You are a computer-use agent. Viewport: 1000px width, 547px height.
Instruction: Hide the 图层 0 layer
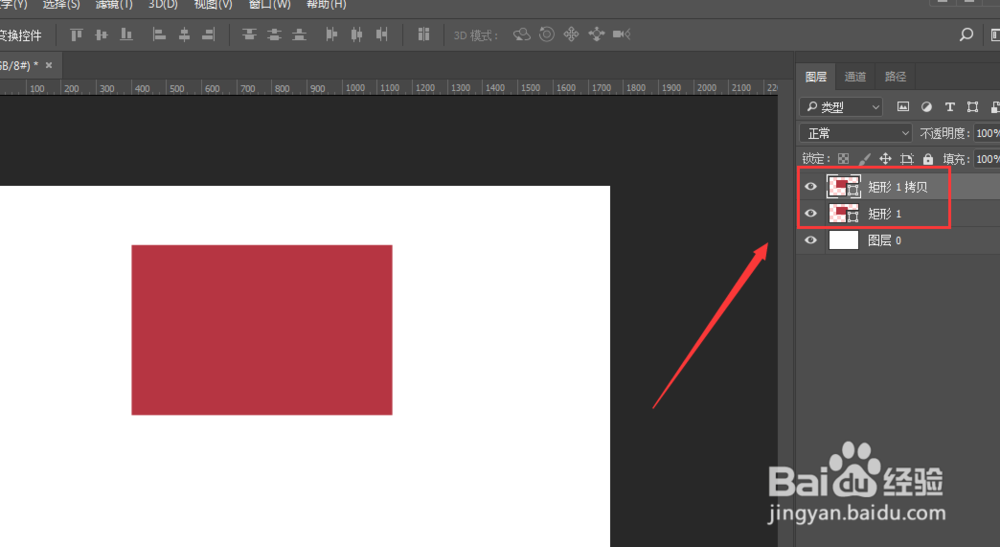click(x=811, y=240)
